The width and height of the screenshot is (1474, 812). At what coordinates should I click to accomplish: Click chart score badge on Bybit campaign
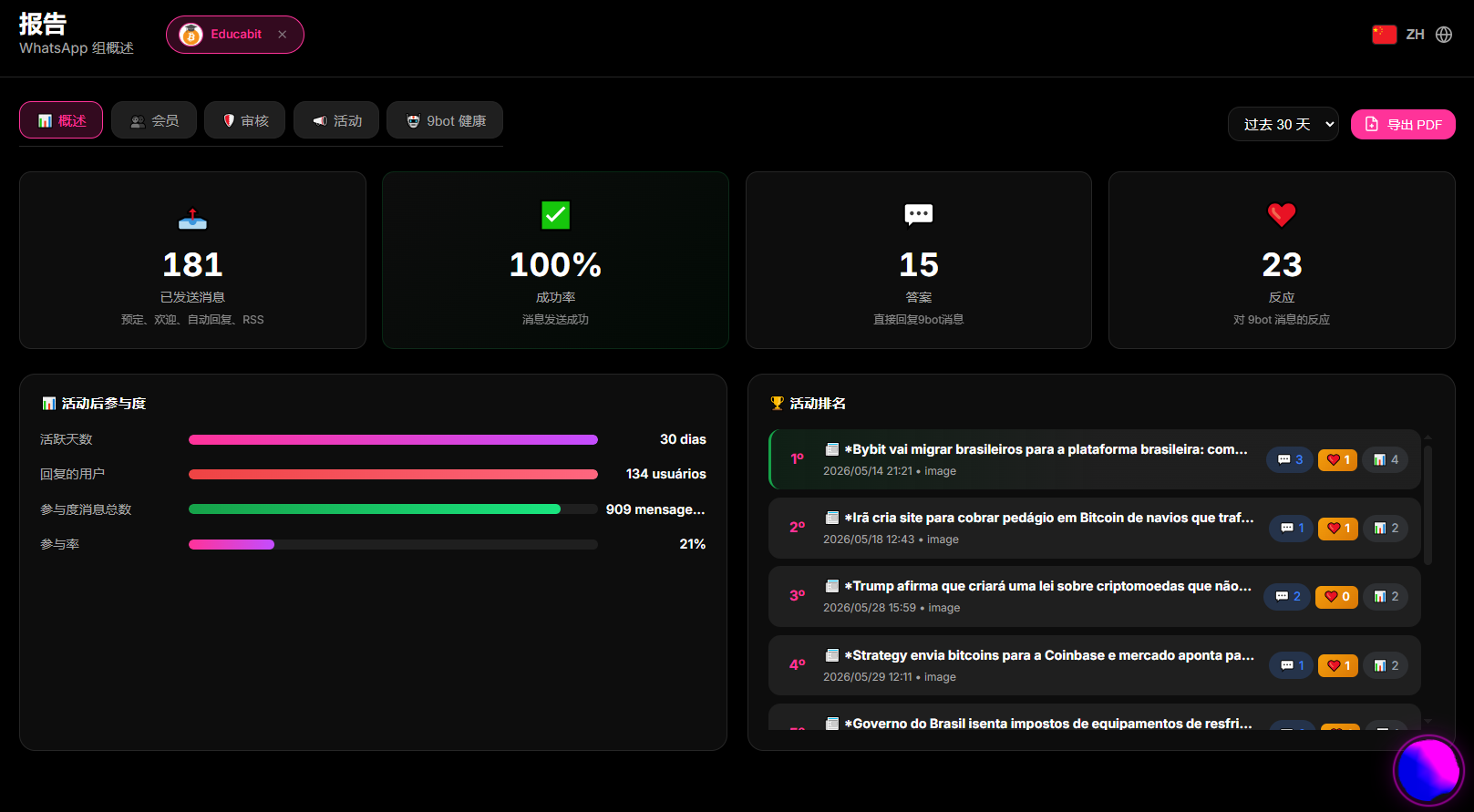click(x=1386, y=459)
